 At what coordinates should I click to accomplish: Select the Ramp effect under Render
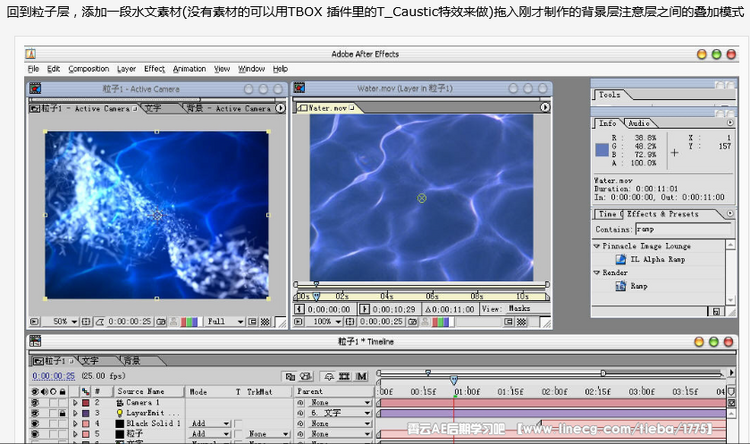(x=632, y=286)
